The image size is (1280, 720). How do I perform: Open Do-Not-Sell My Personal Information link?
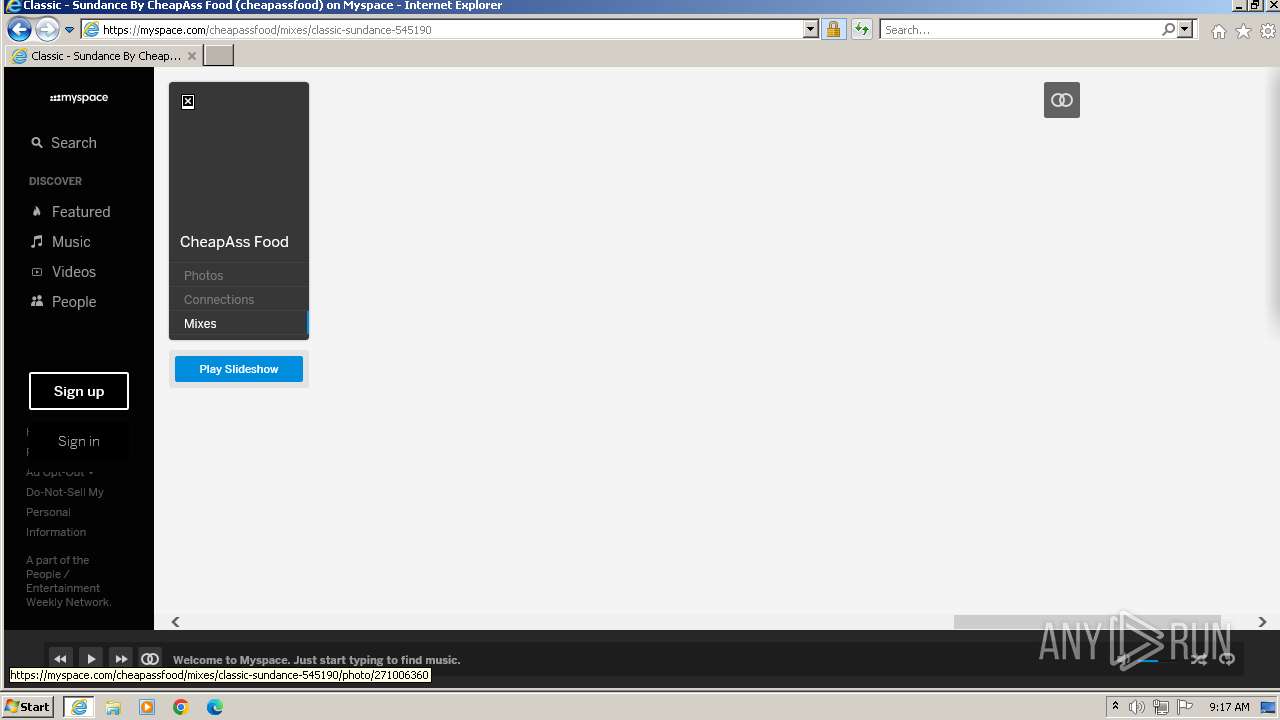coord(65,512)
